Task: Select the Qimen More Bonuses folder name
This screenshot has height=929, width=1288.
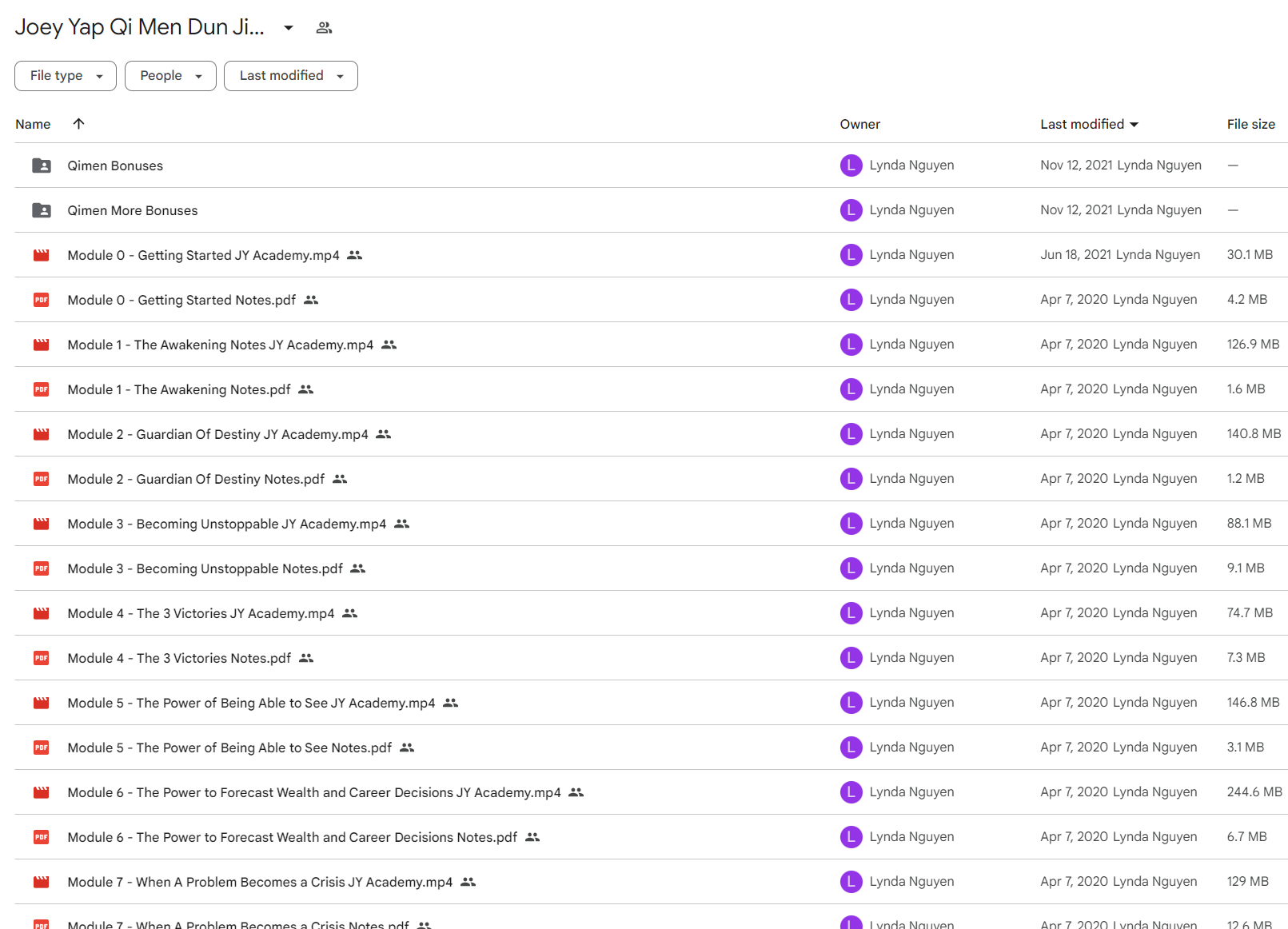Action: pyautogui.click(x=133, y=210)
